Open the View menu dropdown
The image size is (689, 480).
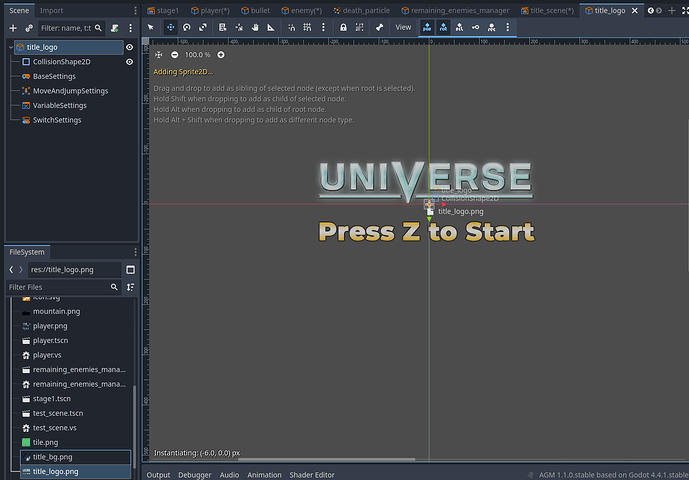(403, 28)
